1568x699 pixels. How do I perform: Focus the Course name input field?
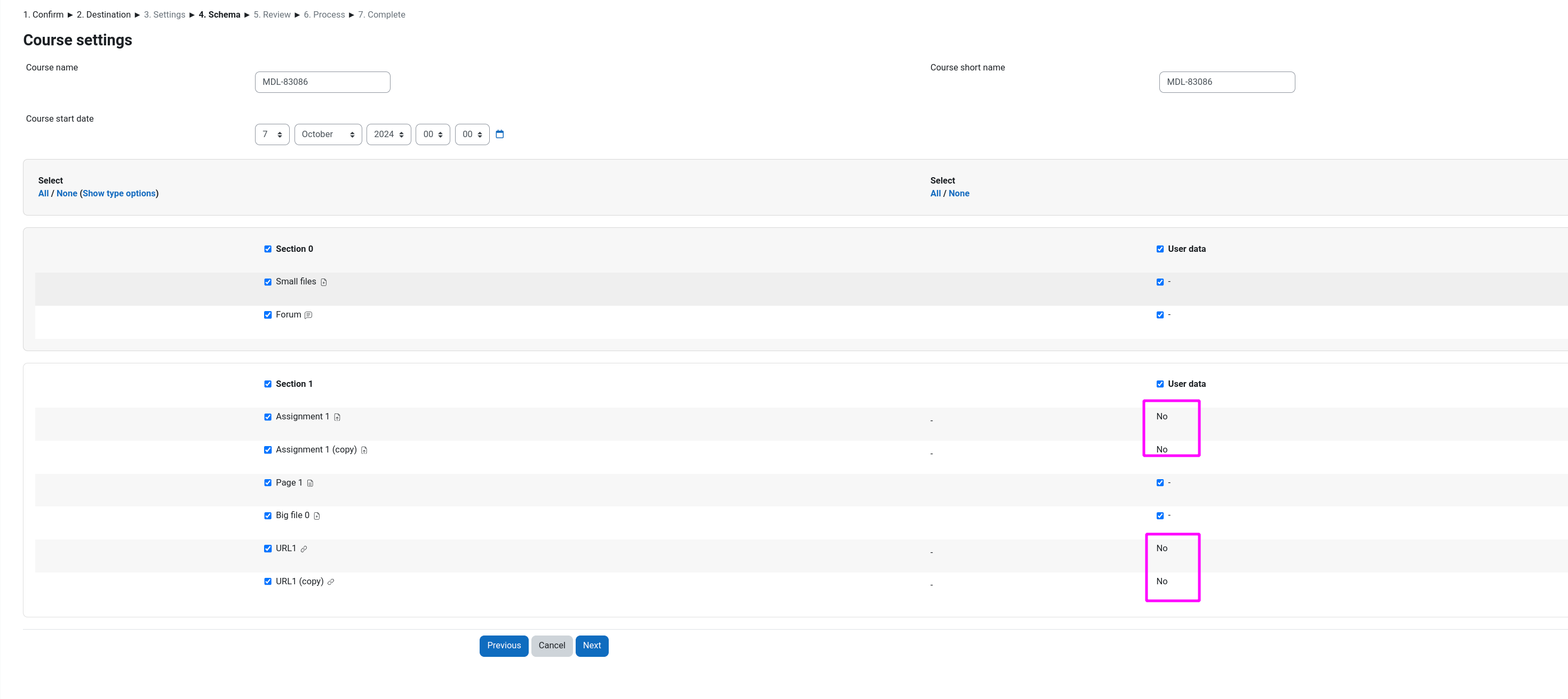(x=323, y=82)
